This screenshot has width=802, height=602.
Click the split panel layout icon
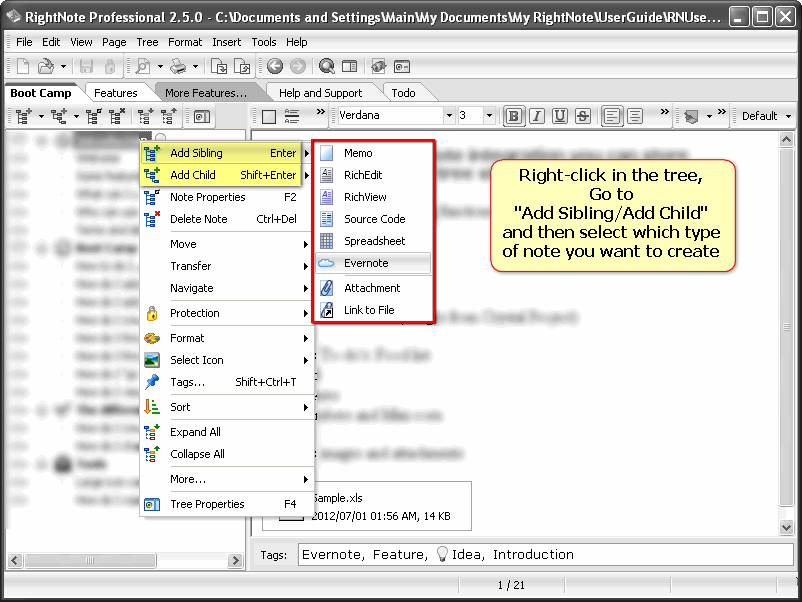[x=349, y=66]
